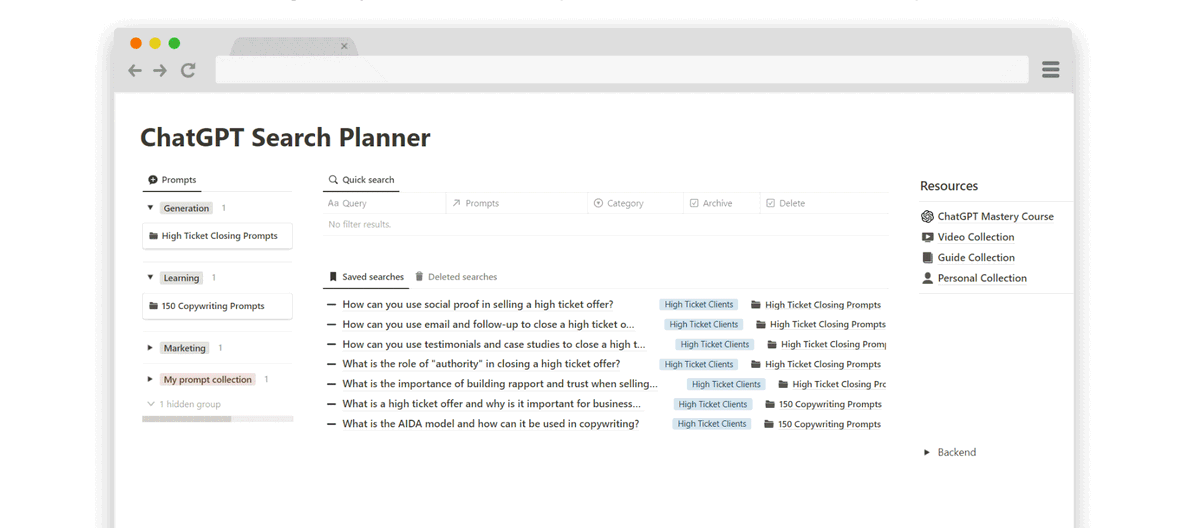Open the social proof search query
The image size is (1200, 528).
tap(478, 304)
